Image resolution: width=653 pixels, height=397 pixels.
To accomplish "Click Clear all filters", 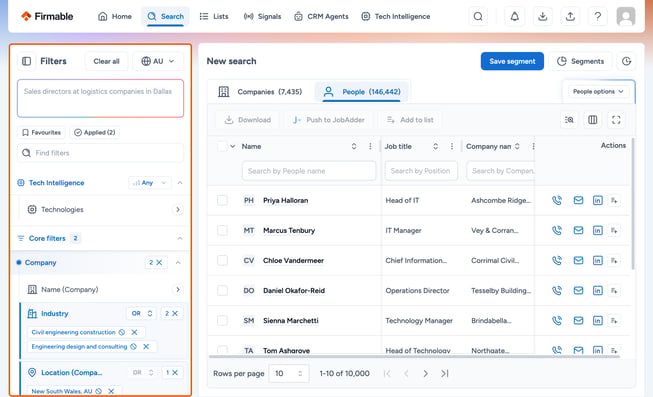I will pos(106,61).
